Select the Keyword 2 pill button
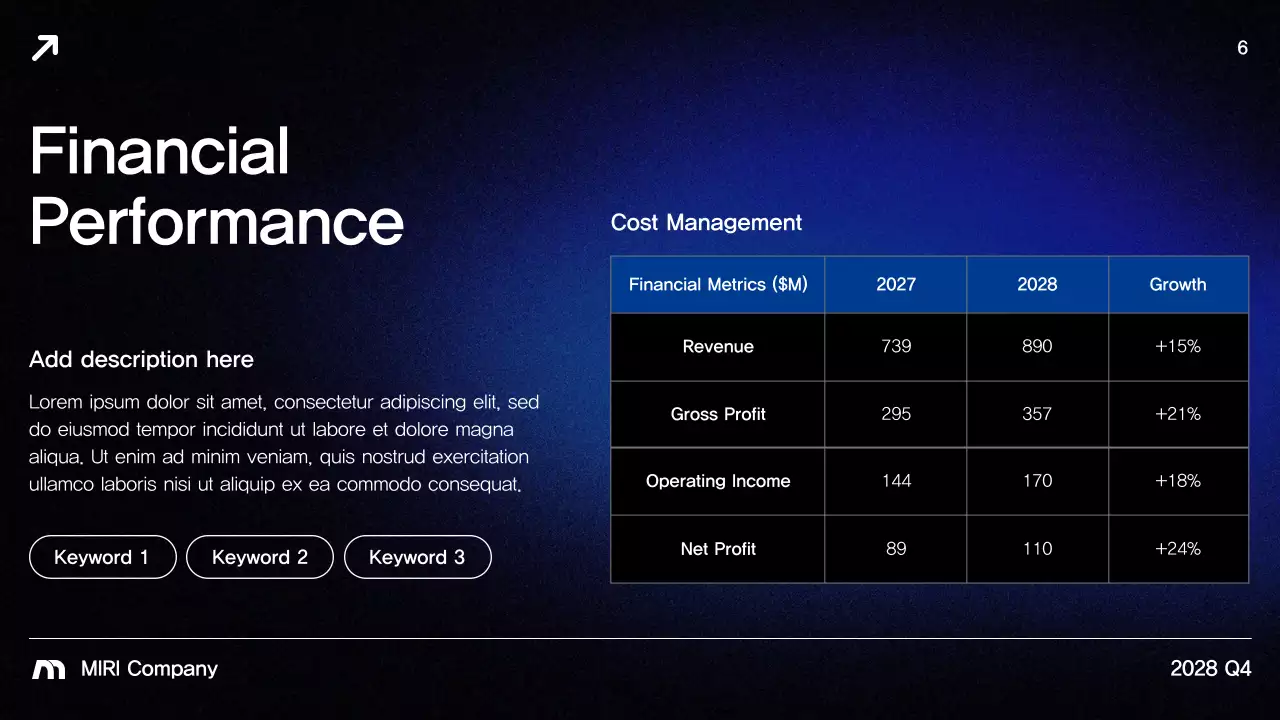This screenshot has height=720, width=1280. pyautogui.click(x=259, y=557)
